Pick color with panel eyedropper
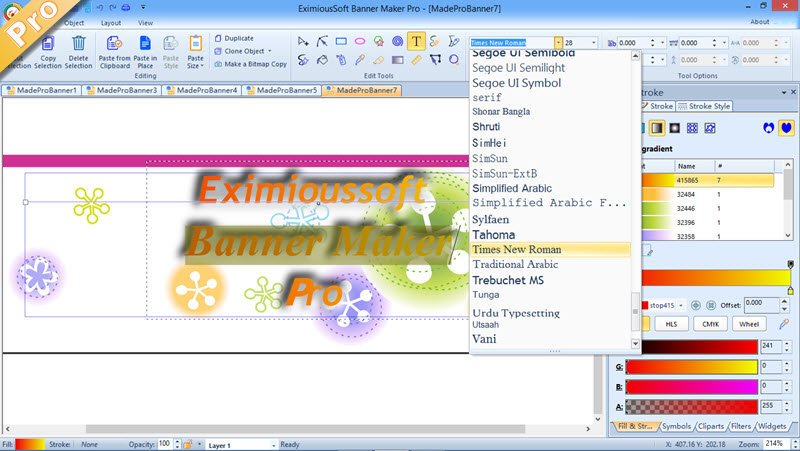The height and width of the screenshot is (451, 800). [784, 324]
